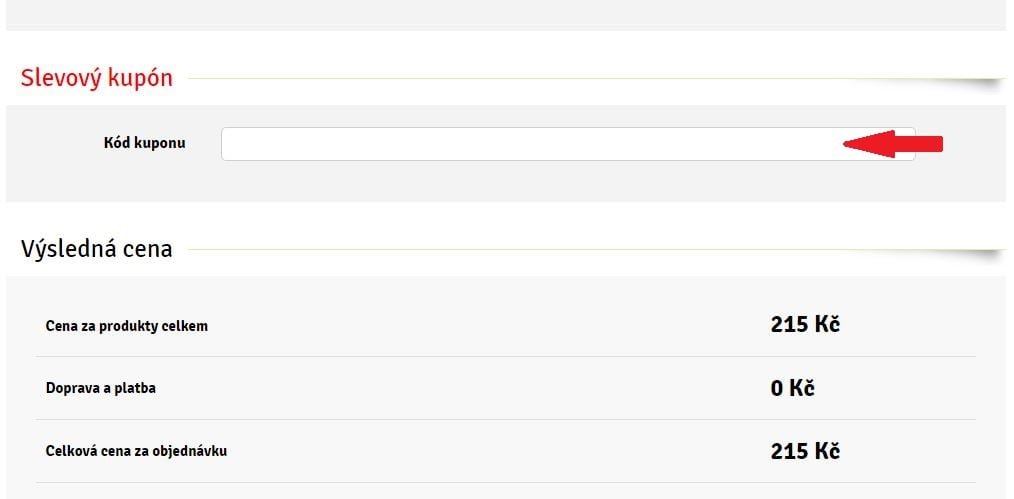The height and width of the screenshot is (499, 1014).
Task: Click the gray strip at page top
Action: (506, 15)
